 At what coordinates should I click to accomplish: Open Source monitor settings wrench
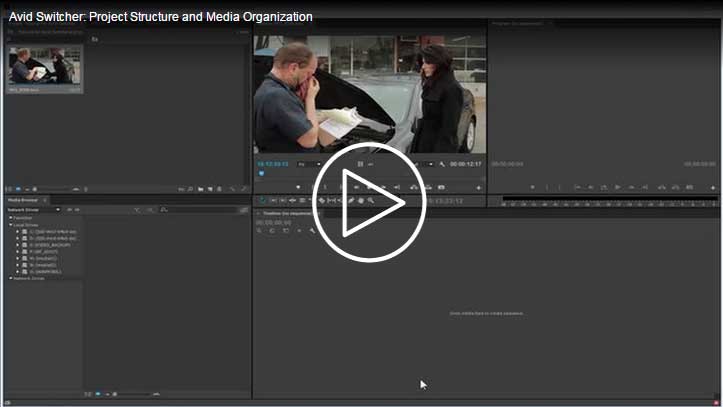442,164
